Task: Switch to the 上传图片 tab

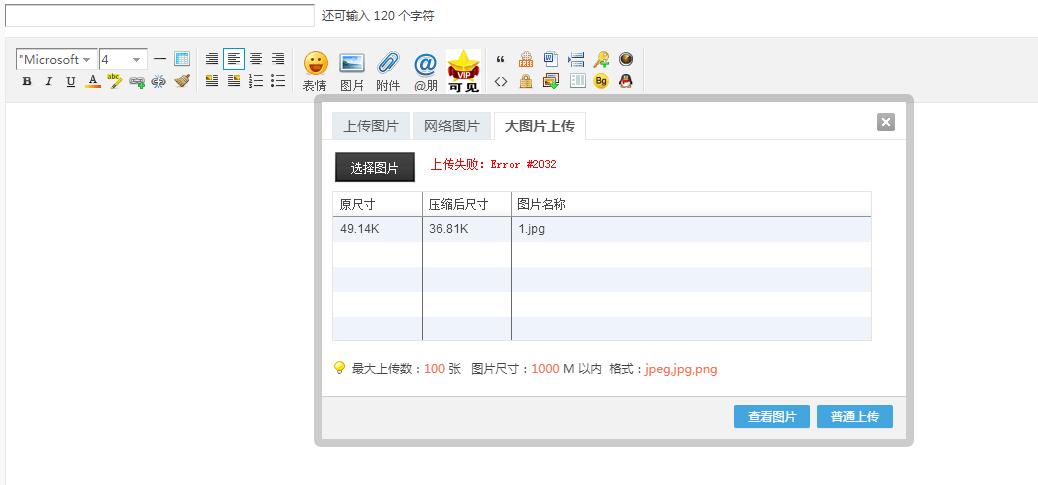Action: pyautogui.click(x=371, y=126)
